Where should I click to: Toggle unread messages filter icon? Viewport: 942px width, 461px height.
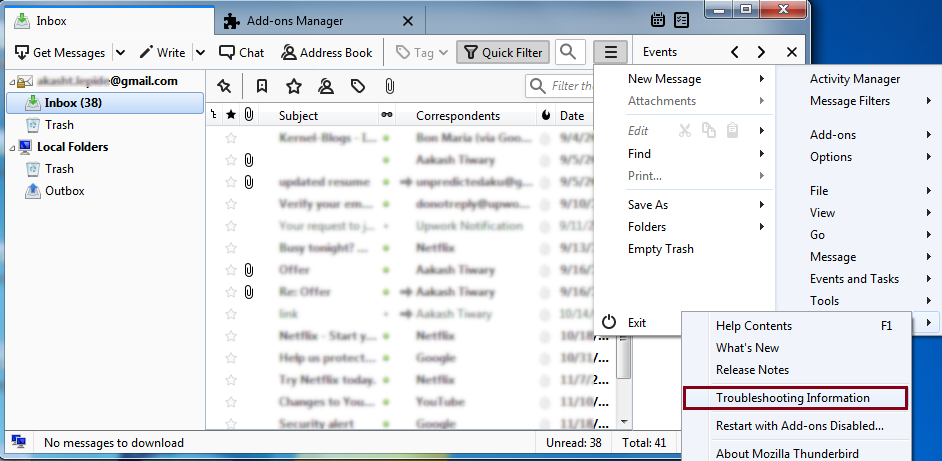262,87
